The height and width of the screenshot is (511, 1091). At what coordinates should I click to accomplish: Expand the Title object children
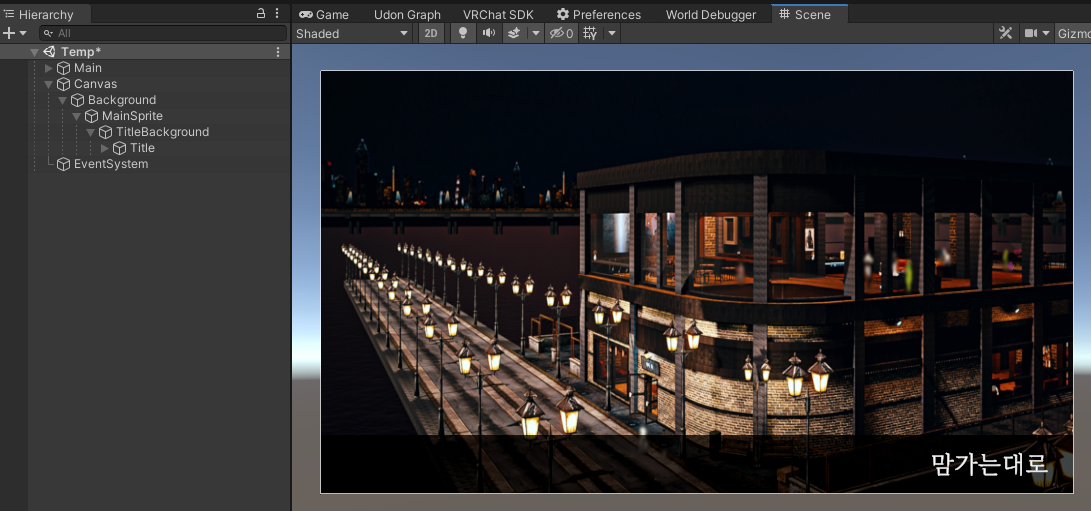coord(105,148)
